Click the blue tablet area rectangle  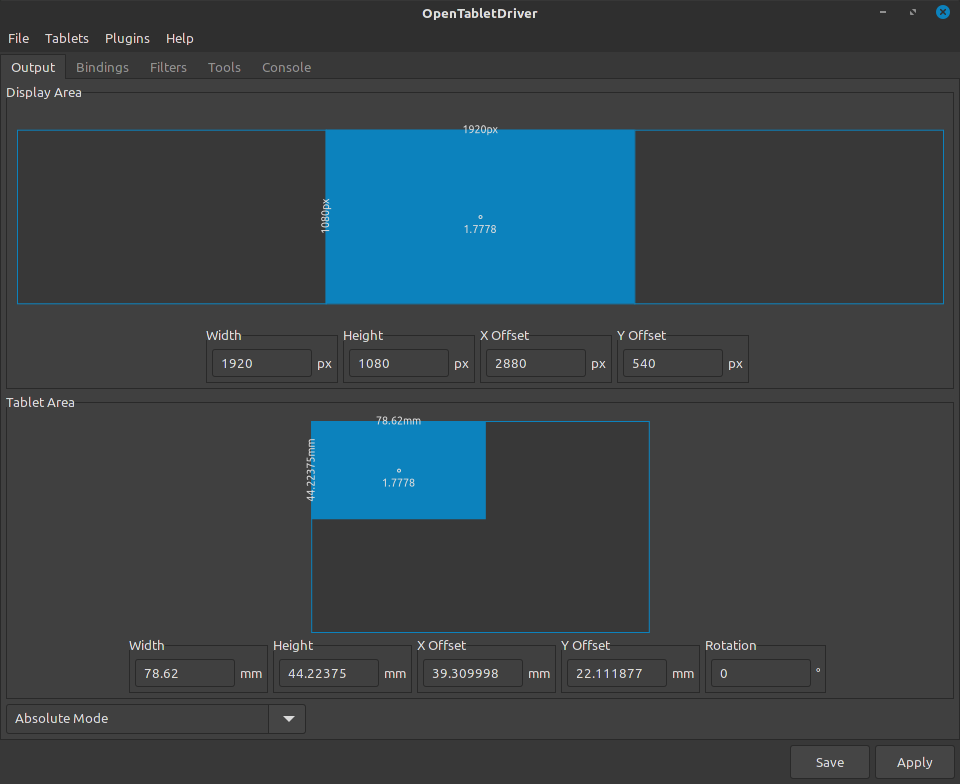tap(399, 470)
